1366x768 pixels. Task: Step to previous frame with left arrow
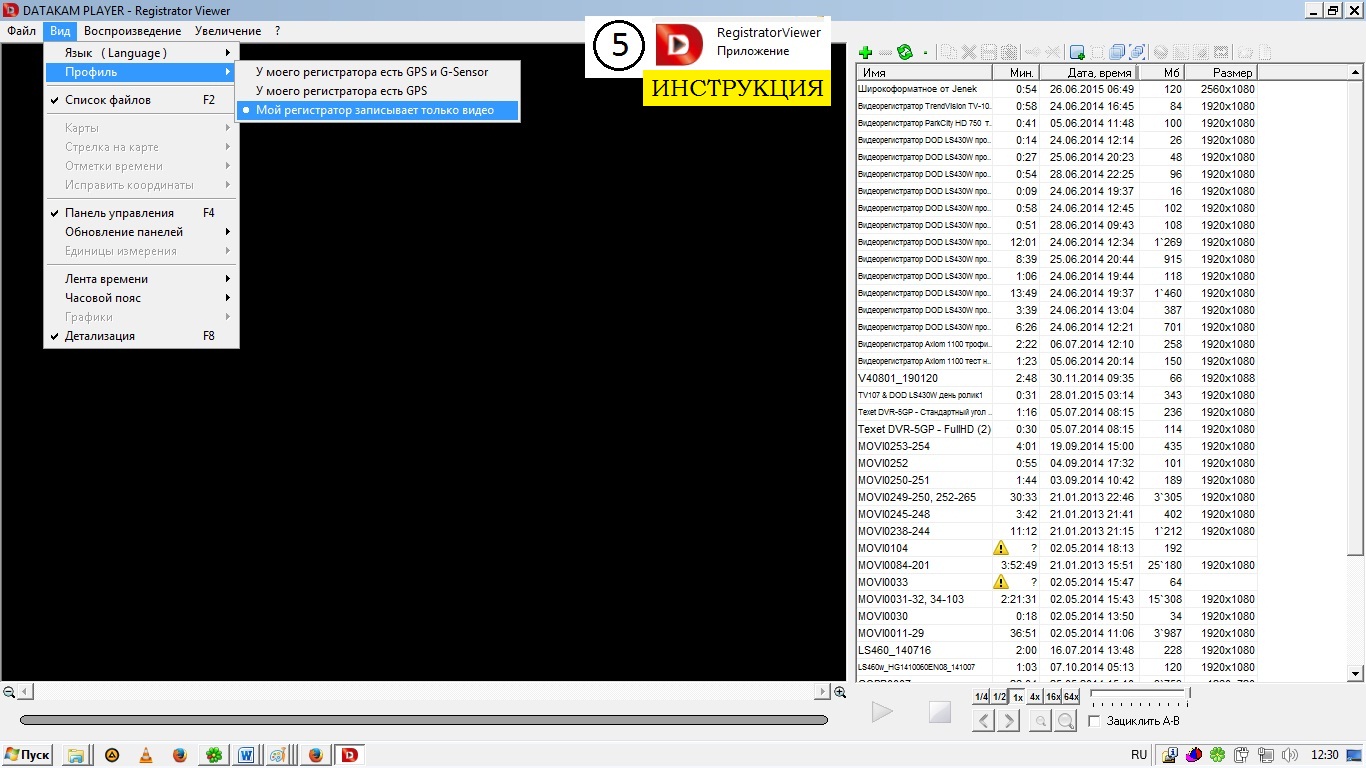pos(984,720)
